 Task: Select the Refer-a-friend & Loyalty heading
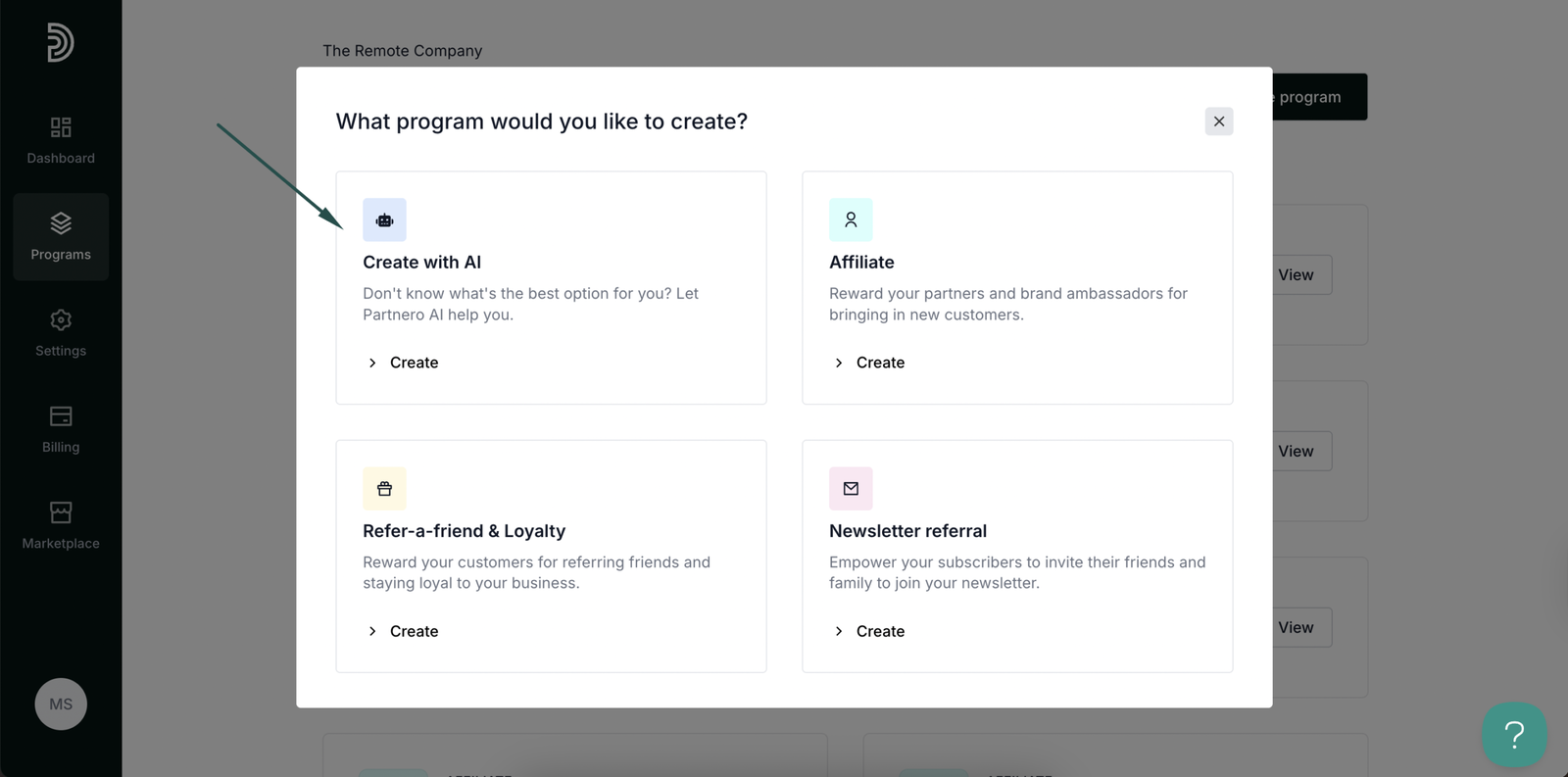(464, 531)
